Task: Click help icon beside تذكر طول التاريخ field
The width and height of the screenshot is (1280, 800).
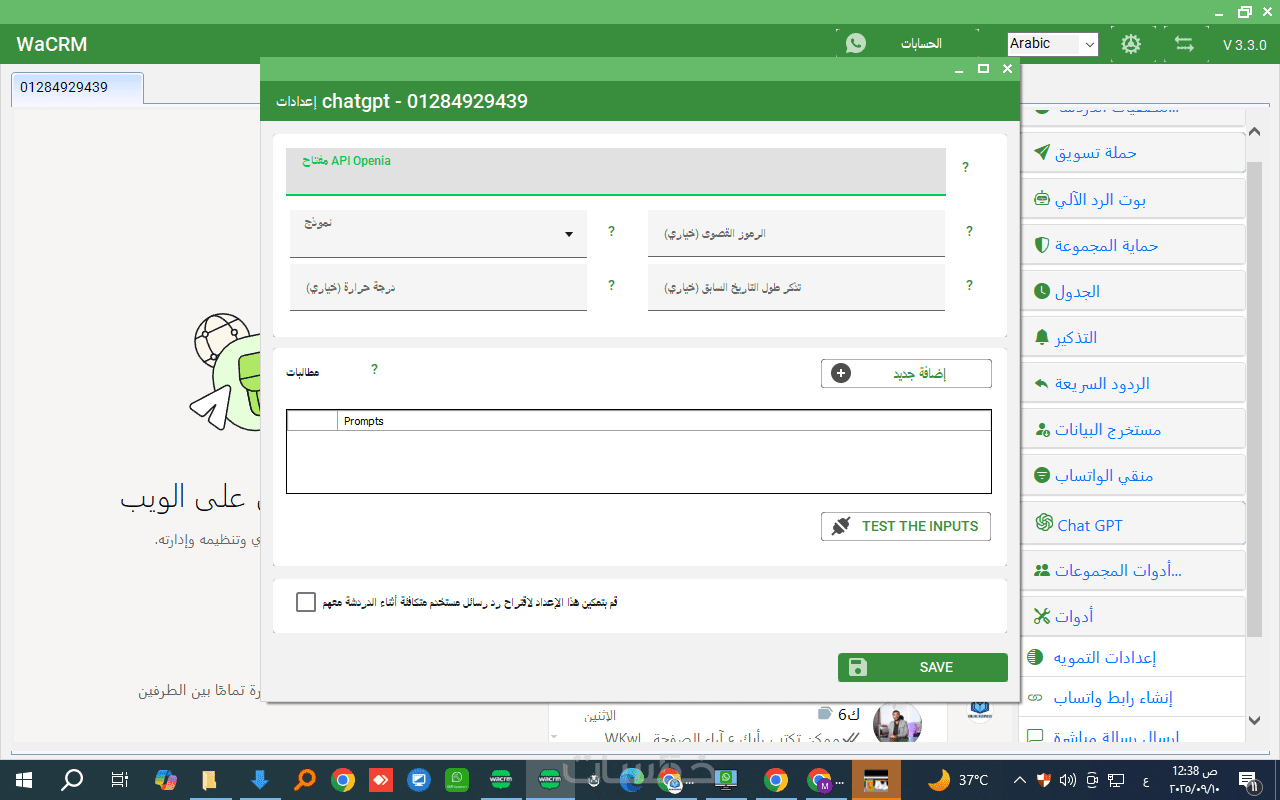Action: click(x=969, y=285)
